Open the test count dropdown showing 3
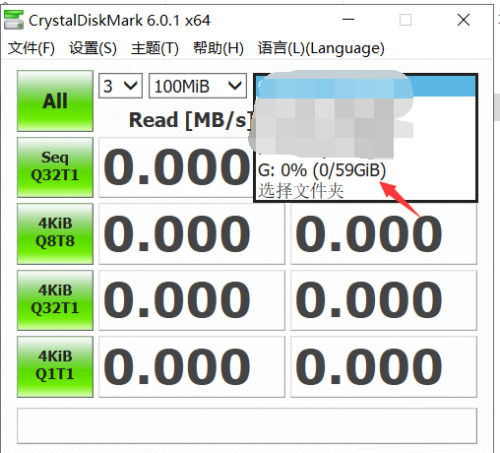Screen dimensions: 500x453 tap(121, 86)
